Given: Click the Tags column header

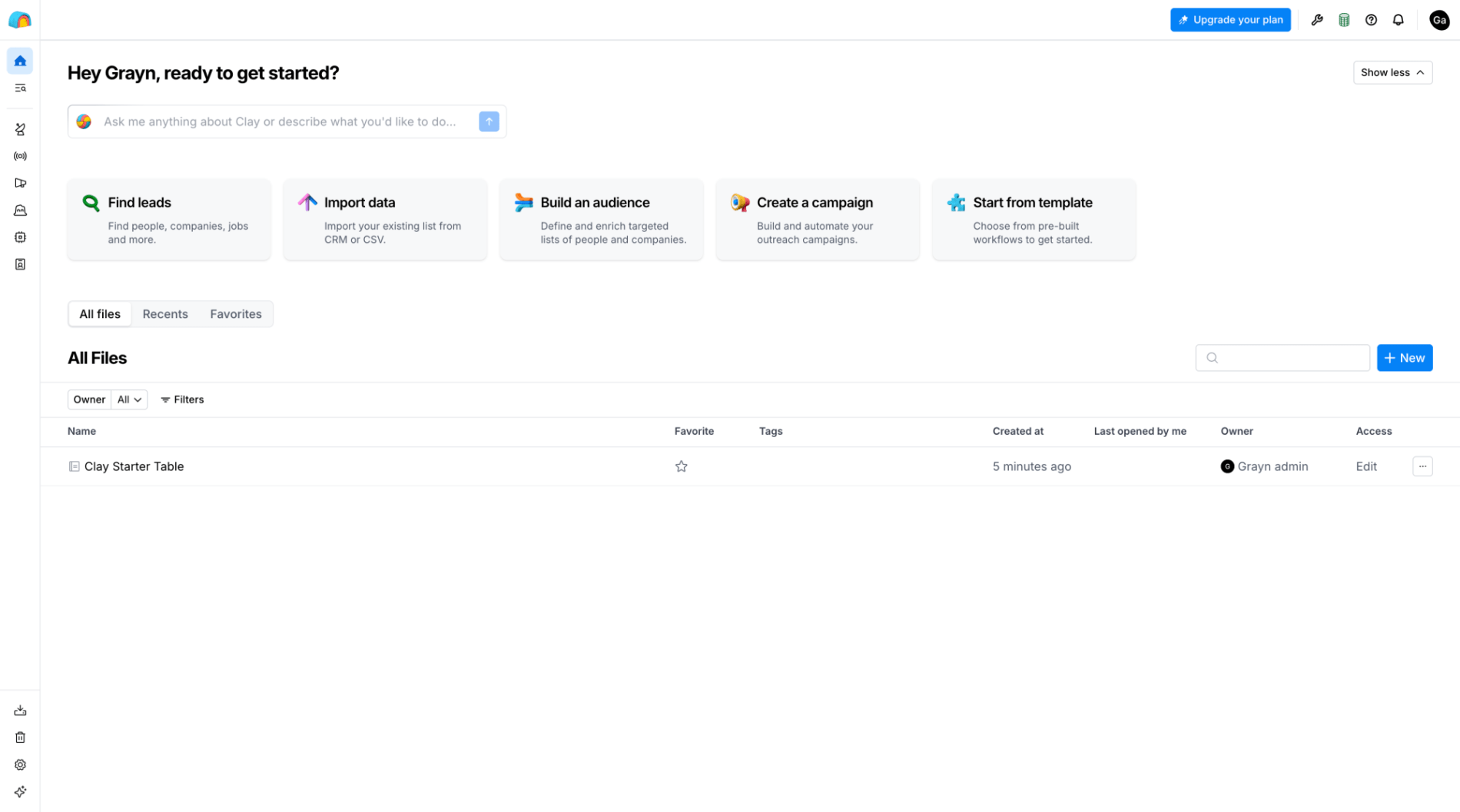Looking at the screenshot, I should [x=771, y=431].
